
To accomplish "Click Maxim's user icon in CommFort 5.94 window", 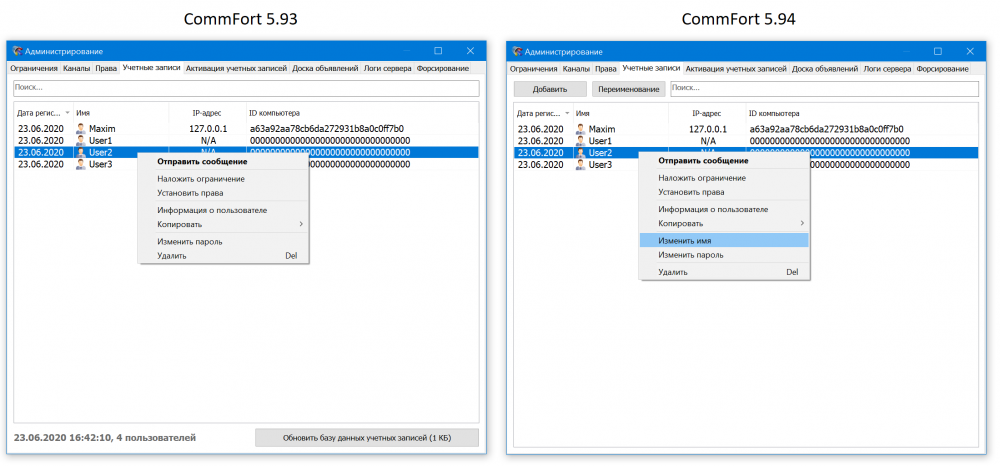I will tap(581, 129).
